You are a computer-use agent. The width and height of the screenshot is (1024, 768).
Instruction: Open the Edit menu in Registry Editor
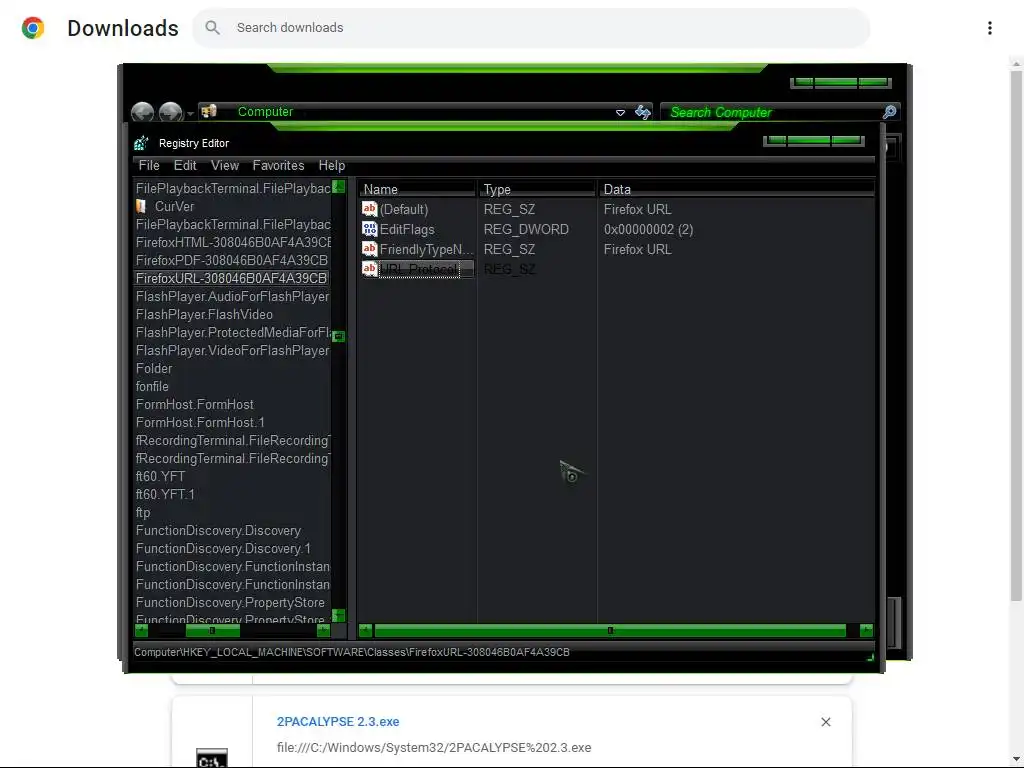[185, 166]
